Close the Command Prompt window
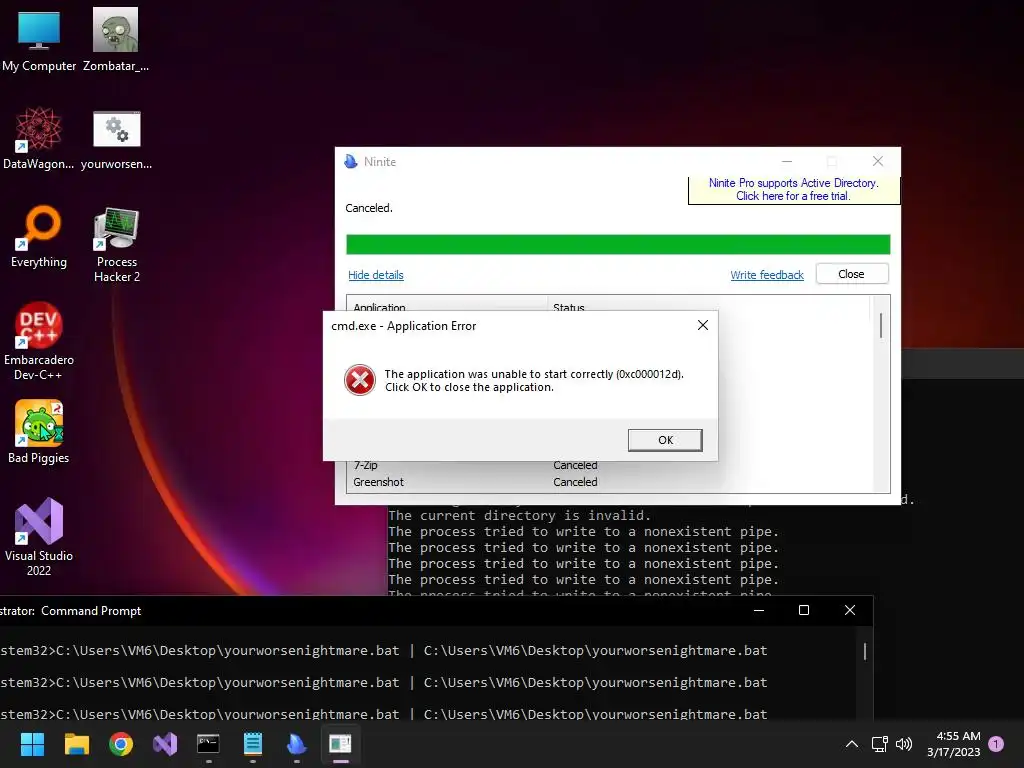 [850, 610]
